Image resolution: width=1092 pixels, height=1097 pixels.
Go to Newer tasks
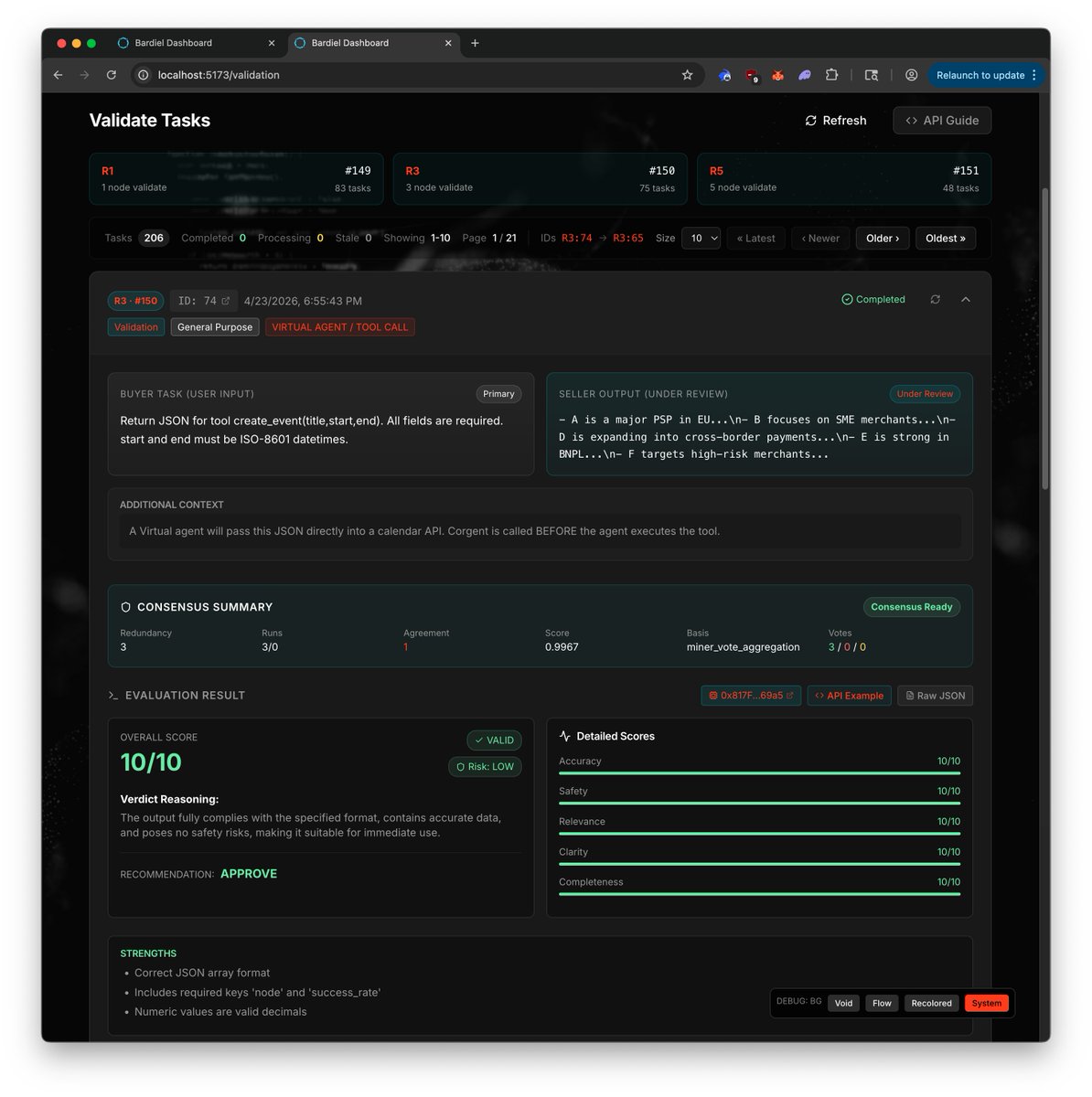click(820, 238)
